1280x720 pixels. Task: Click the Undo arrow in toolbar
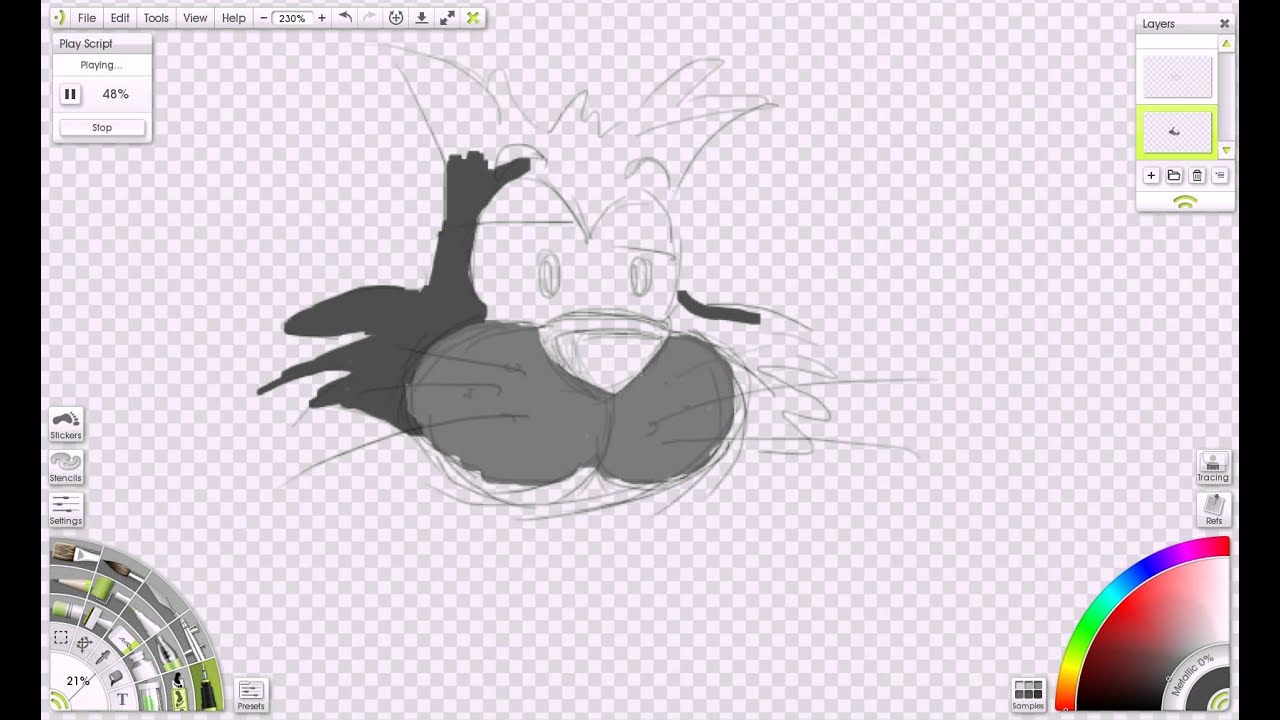pyautogui.click(x=345, y=17)
